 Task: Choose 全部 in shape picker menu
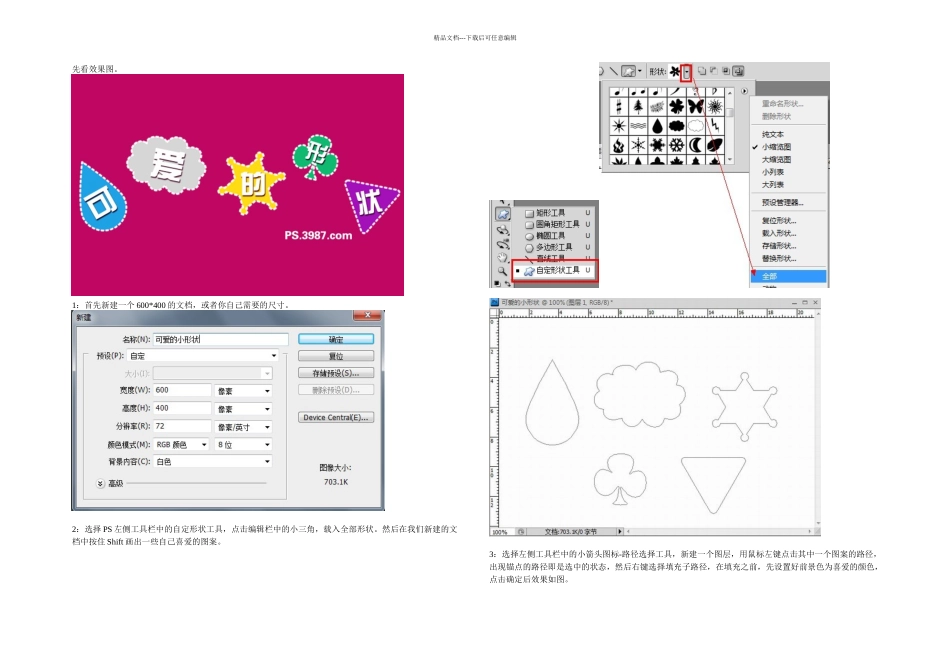click(788, 276)
